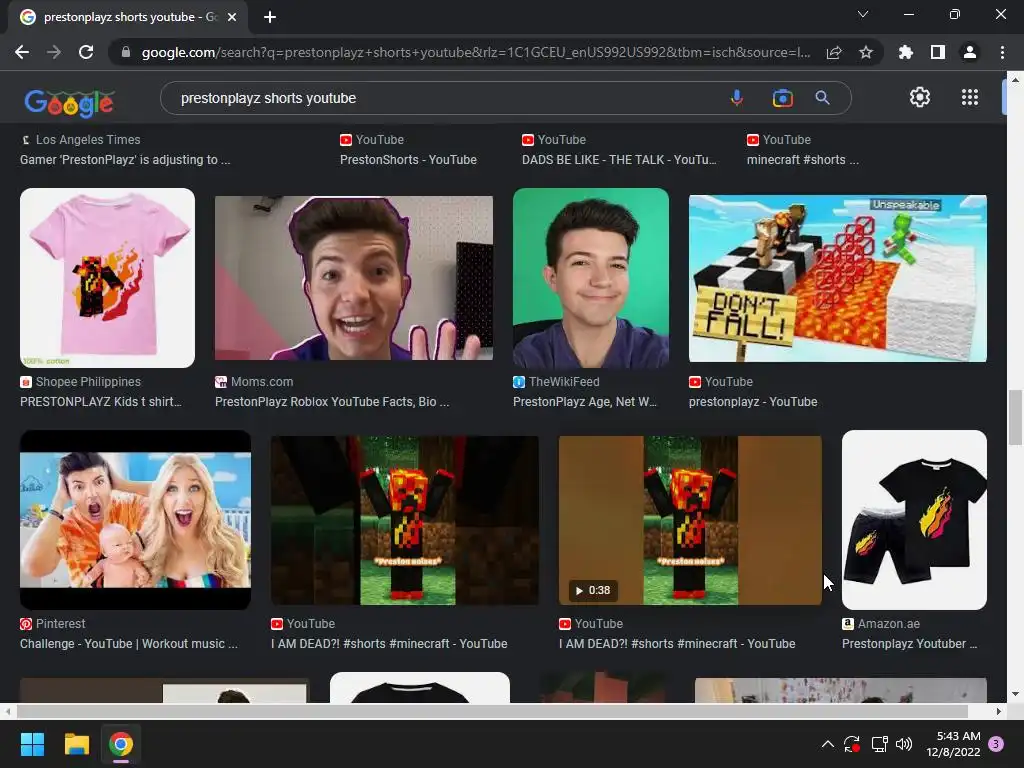Click the URL address bar
Viewport: 1024px width, 768px height.
(x=475, y=52)
